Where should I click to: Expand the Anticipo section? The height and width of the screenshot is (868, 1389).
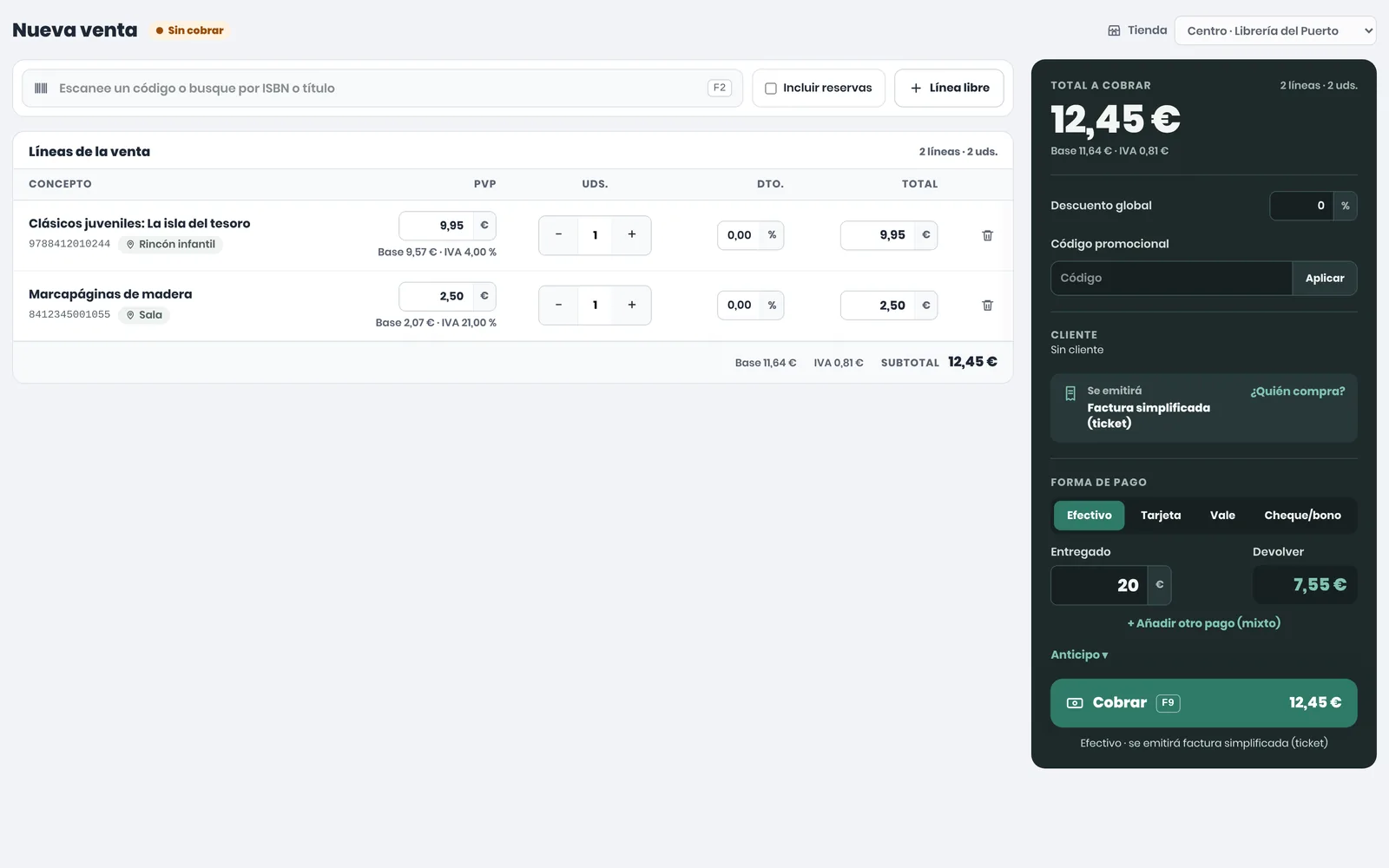pyautogui.click(x=1079, y=654)
